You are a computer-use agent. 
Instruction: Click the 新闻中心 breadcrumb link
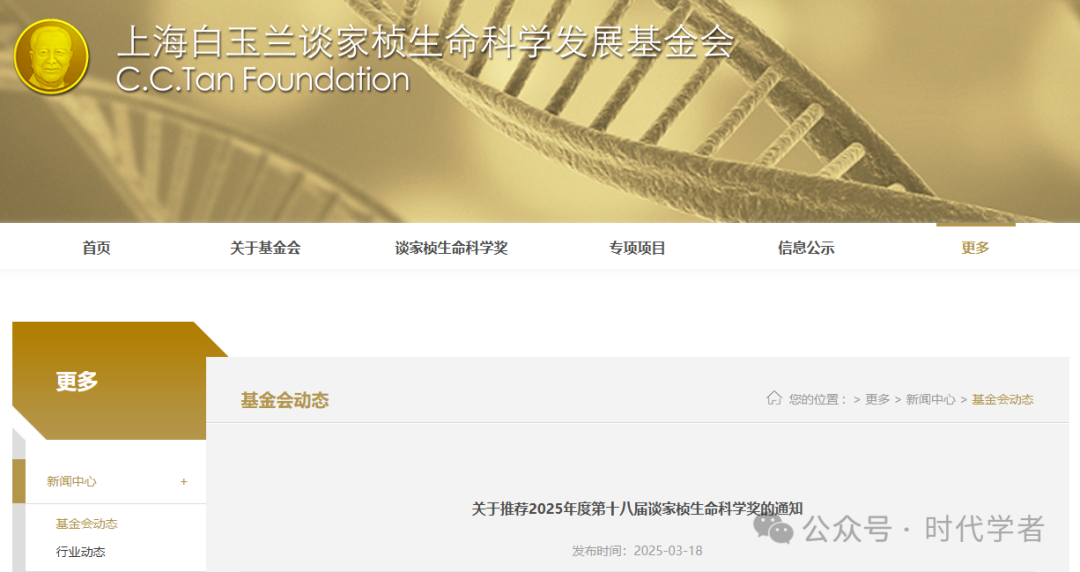[x=931, y=400]
